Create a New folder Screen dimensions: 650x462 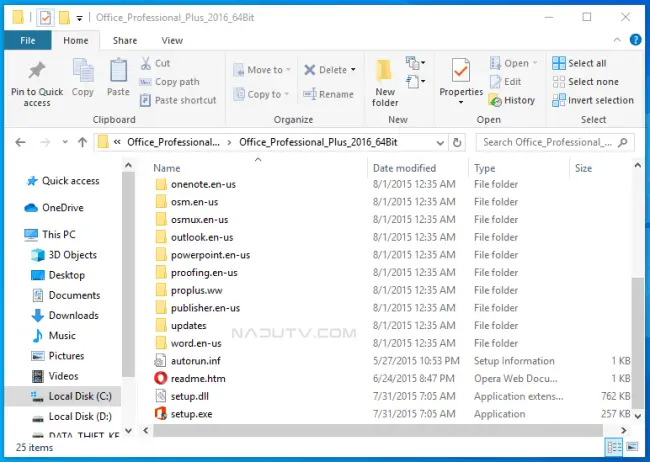pyautogui.click(x=385, y=83)
